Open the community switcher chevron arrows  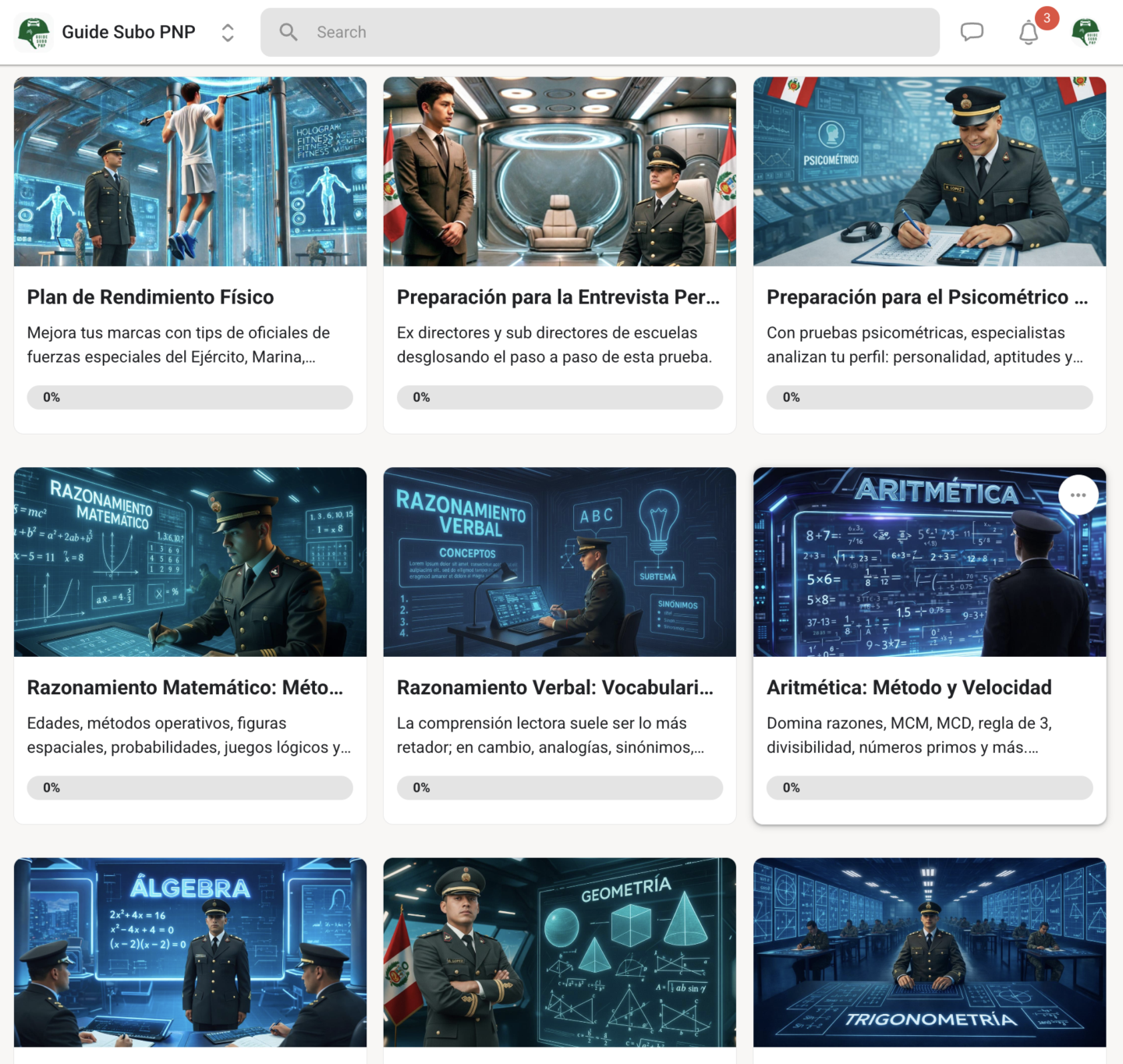228,32
